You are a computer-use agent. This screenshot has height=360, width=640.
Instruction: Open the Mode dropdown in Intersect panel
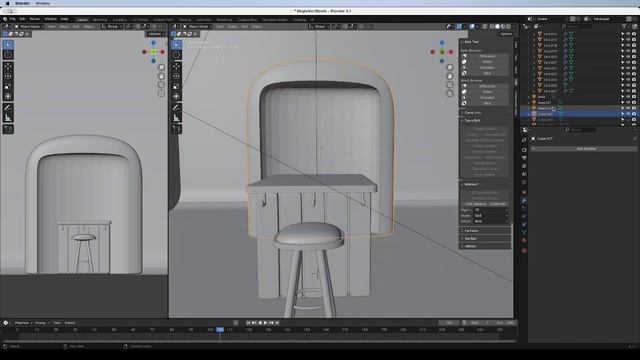click(490, 216)
